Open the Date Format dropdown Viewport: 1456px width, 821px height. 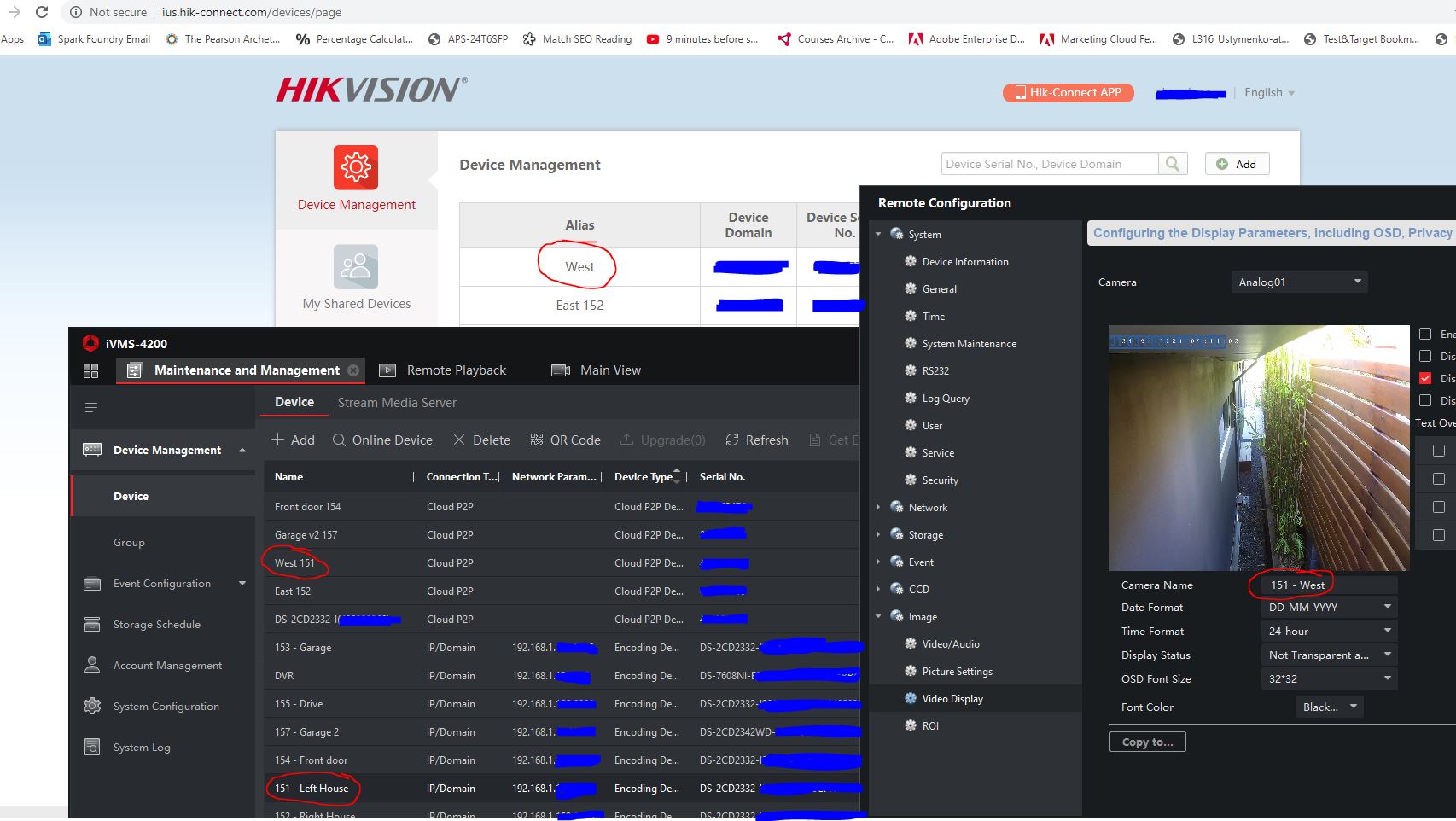click(1328, 608)
